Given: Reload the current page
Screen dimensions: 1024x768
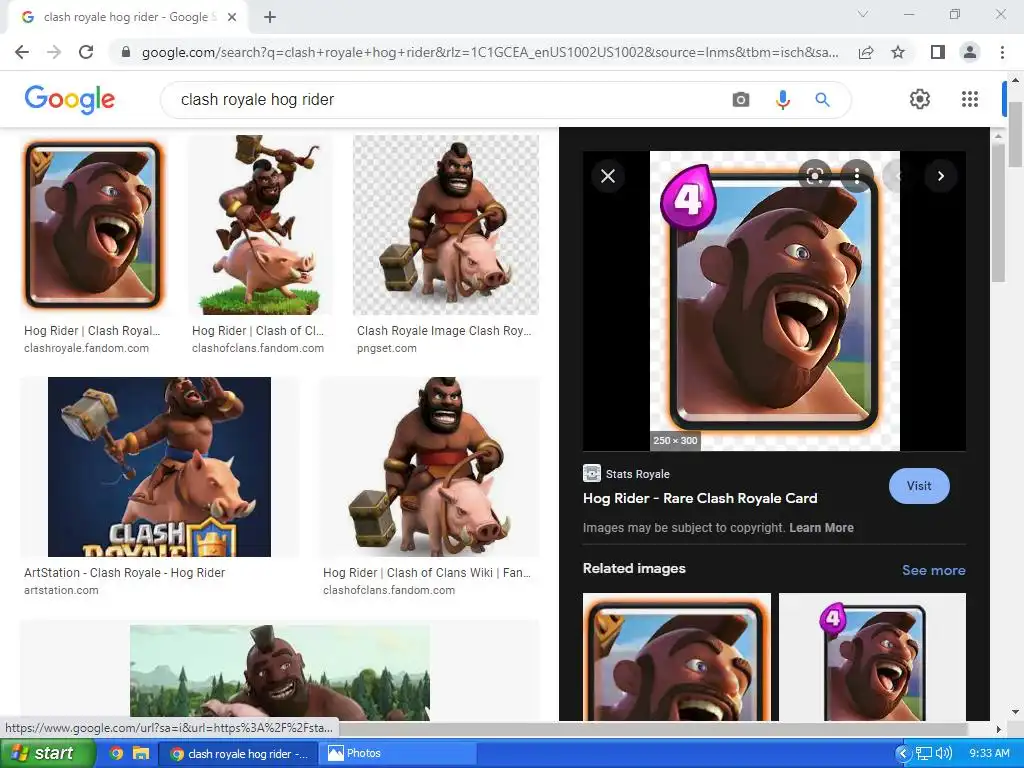Looking at the screenshot, I should tap(86, 52).
